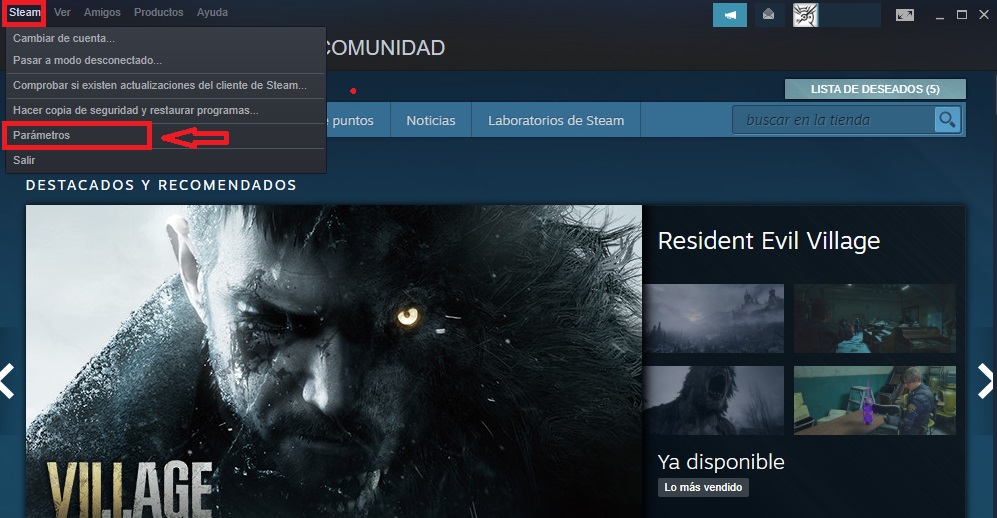Screen dimensions: 997x518
Task: Switch to Big Picture mode icon
Action: point(905,15)
